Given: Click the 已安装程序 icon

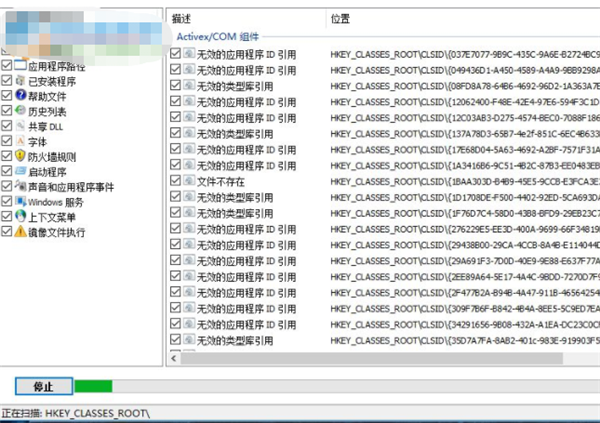Looking at the screenshot, I should [20, 80].
